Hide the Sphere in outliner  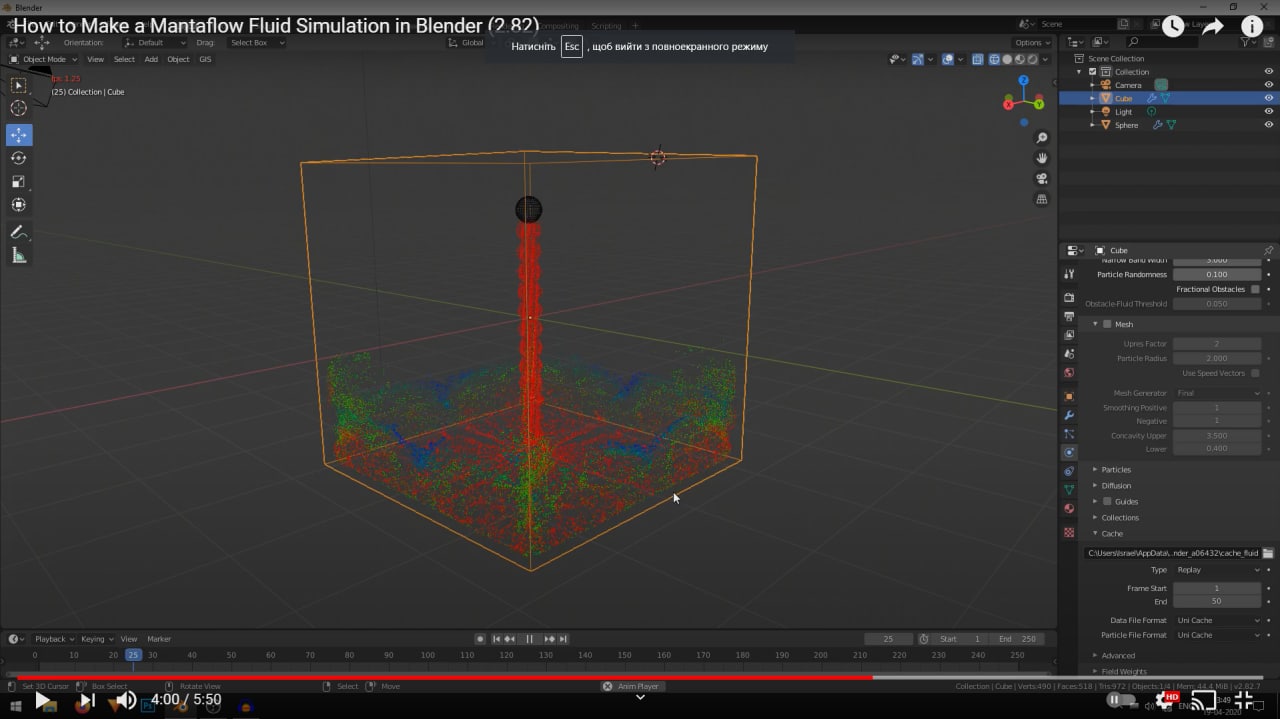tap(1269, 125)
